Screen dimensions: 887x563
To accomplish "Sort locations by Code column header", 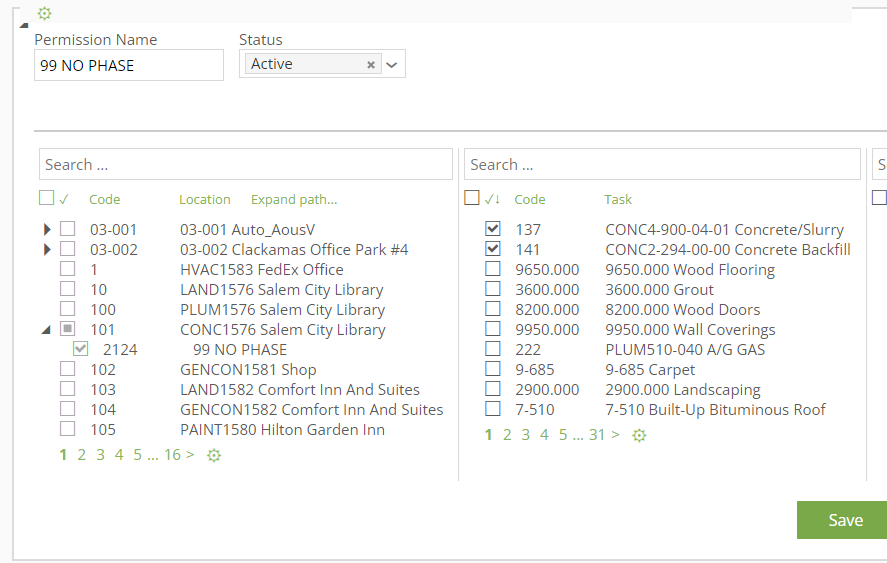I will 105,199.
